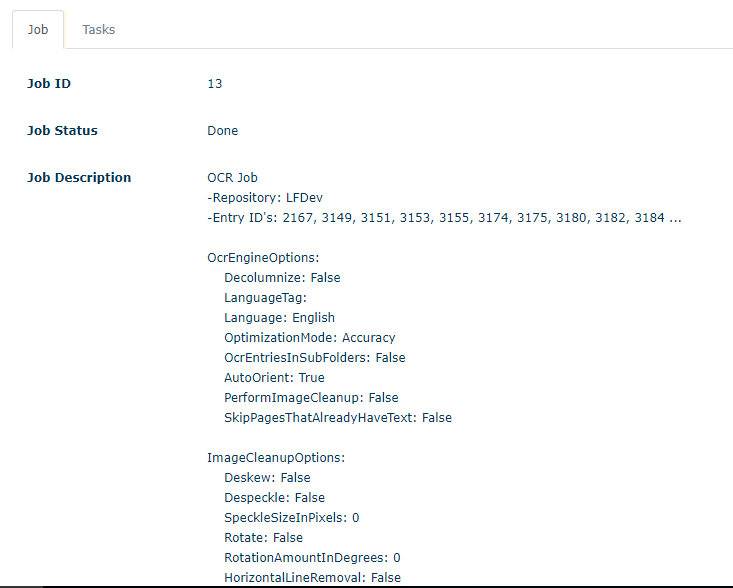This screenshot has height=588, width=733.
Task: Click the OCR Job description title
Action: (232, 178)
